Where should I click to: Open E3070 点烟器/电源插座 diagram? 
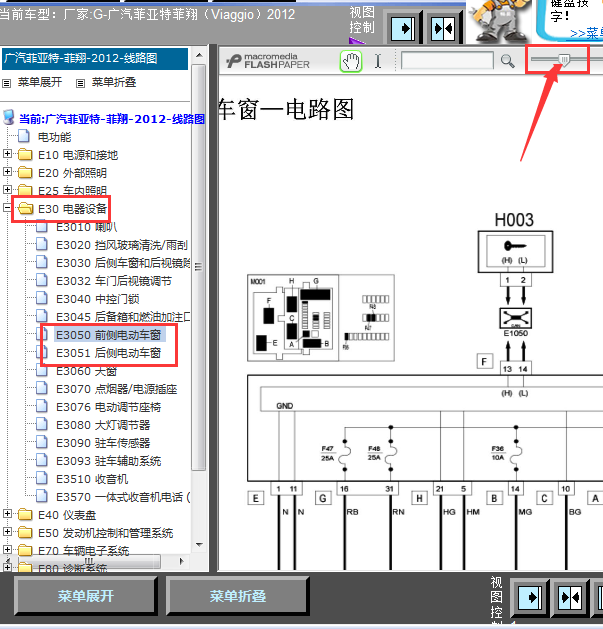pos(117,389)
